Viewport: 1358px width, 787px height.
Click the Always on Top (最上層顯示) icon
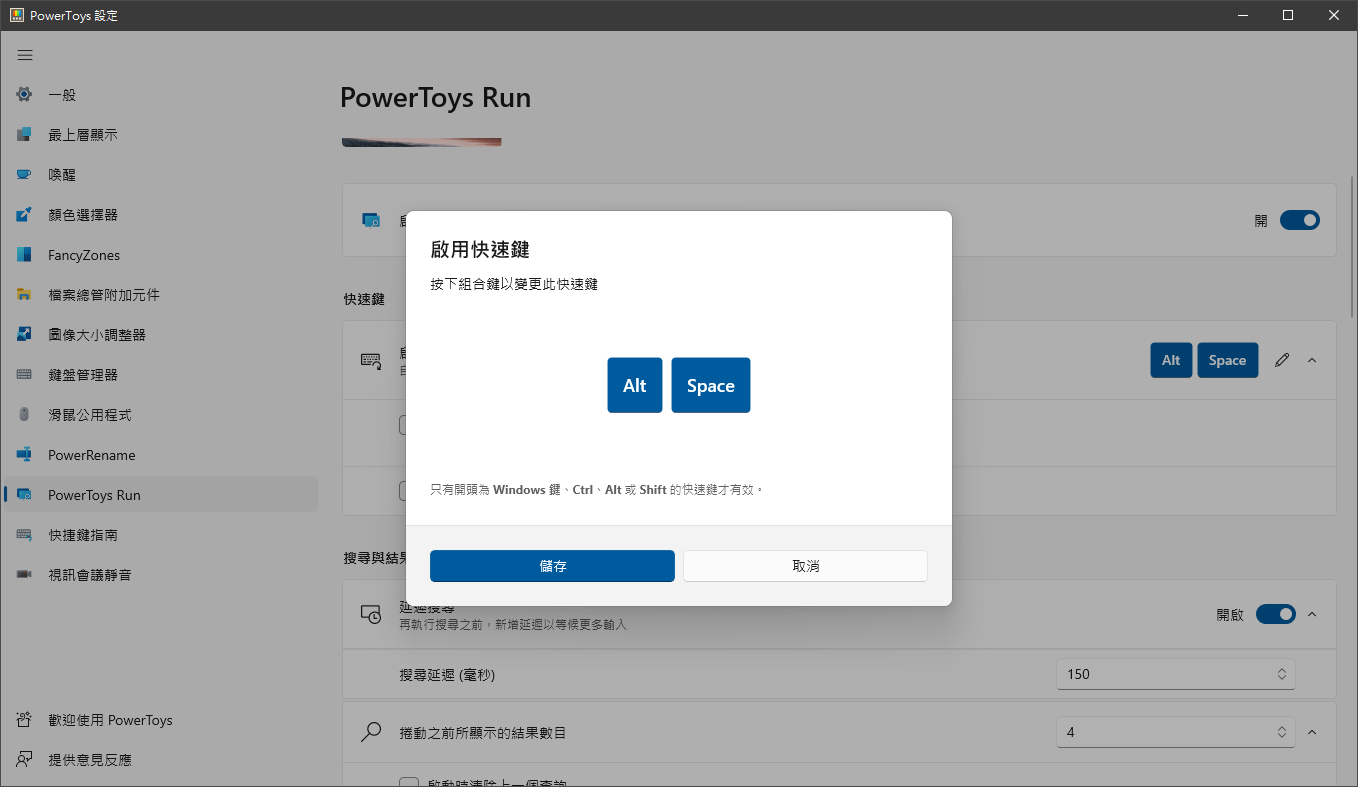tap(24, 135)
